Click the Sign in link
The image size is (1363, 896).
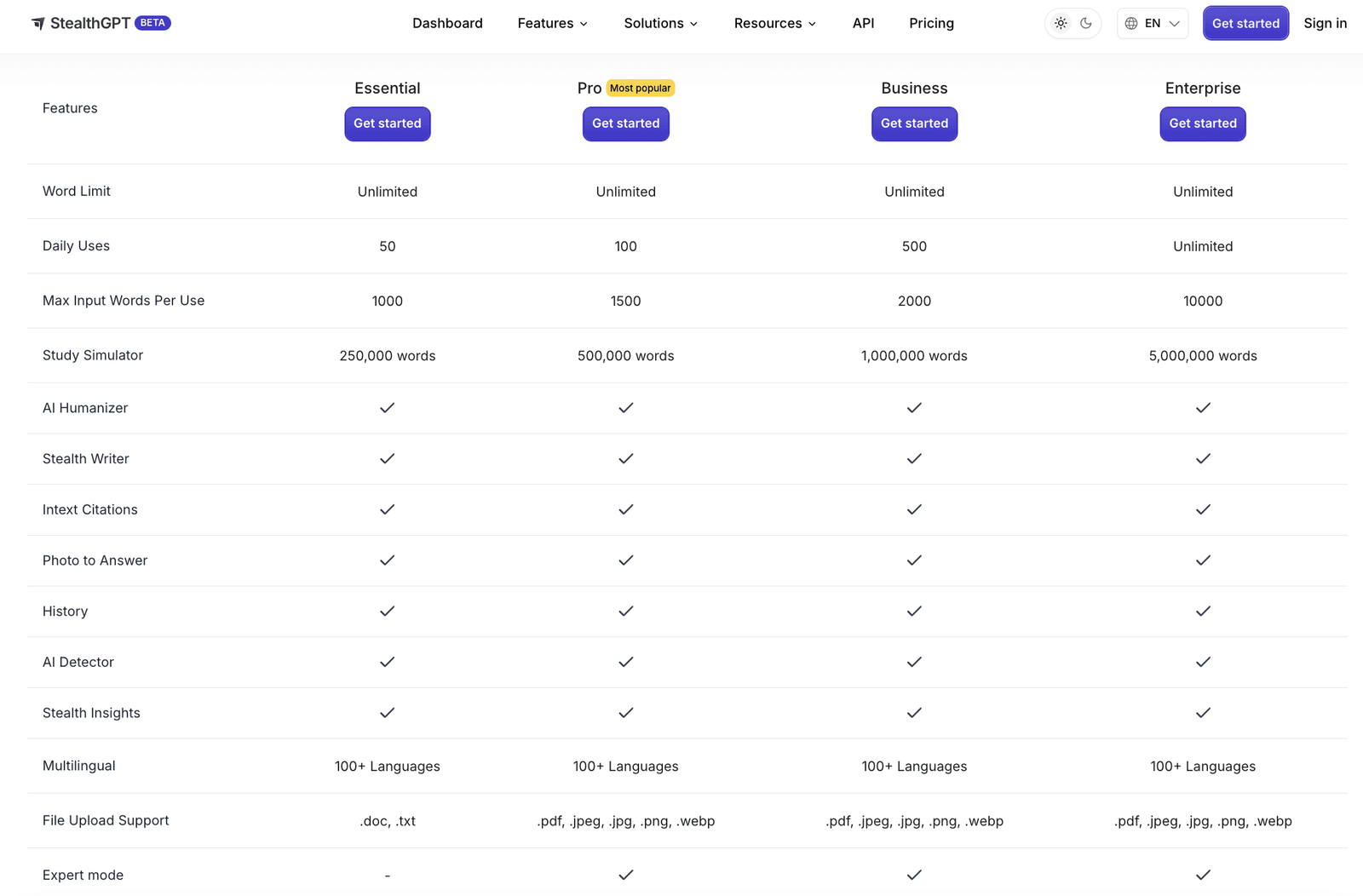pyautogui.click(x=1325, y=23)
